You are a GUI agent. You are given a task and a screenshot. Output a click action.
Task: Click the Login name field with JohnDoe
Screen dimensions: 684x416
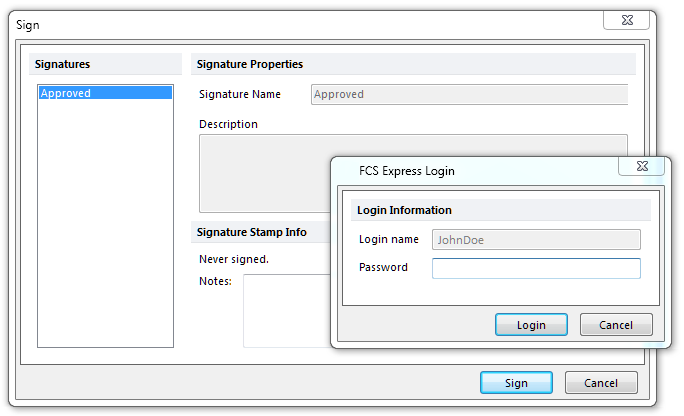click(x=536, y=240)
